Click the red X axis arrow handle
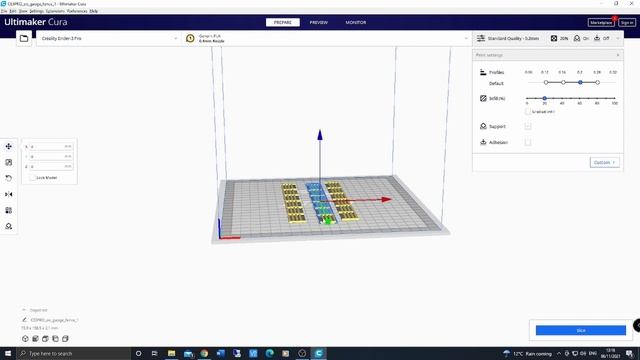The image size is (640, 360). [x=386, y=200]
